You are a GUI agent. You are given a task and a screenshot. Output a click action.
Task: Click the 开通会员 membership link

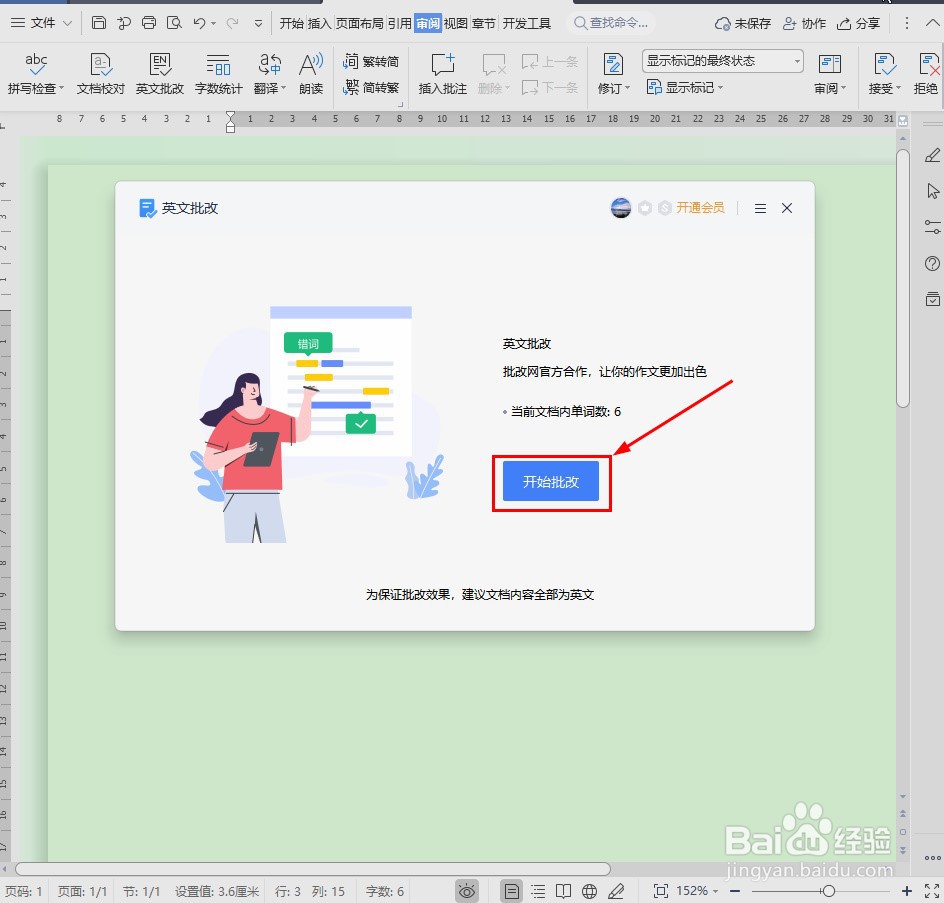point(700,208)
